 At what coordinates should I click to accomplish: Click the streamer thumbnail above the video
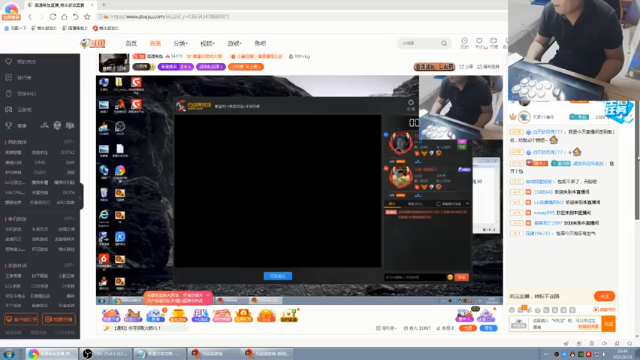coord(114,63)
